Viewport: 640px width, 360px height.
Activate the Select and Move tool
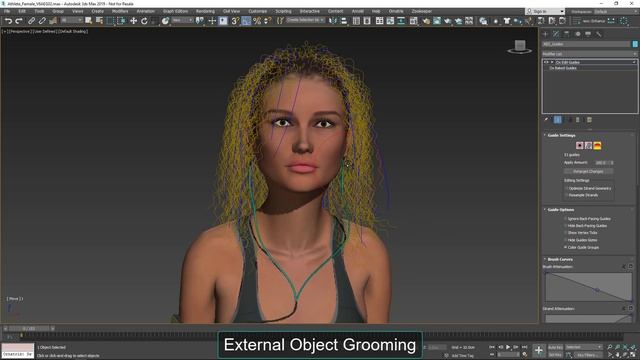coord(133,21)
